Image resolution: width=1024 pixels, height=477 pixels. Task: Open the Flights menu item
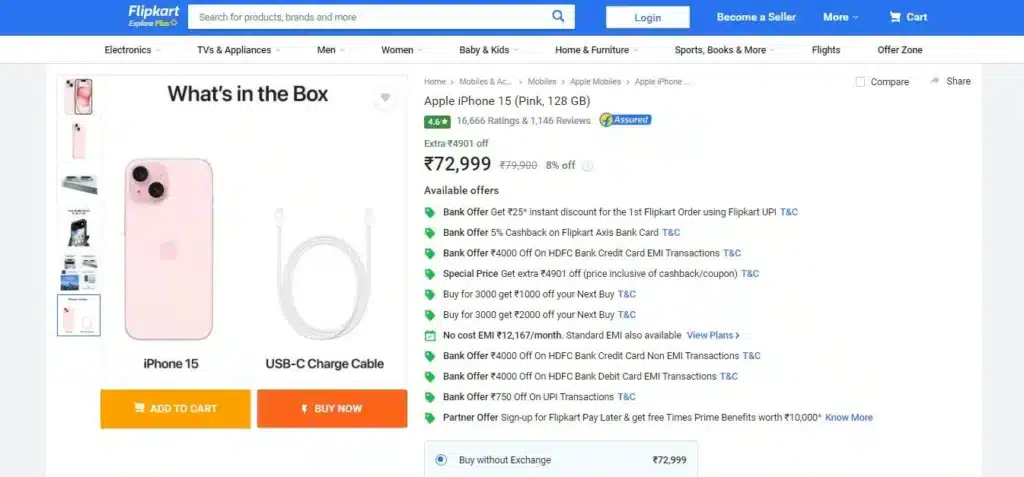pos(826,50)
